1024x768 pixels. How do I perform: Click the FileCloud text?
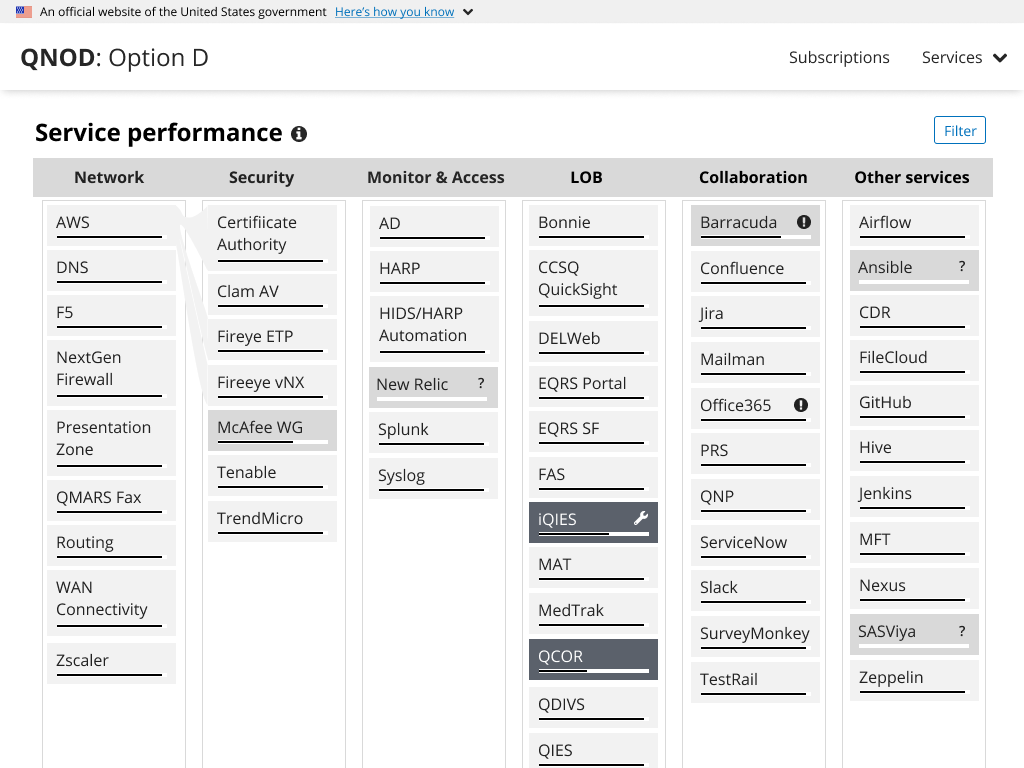click(x=893, y=357)
